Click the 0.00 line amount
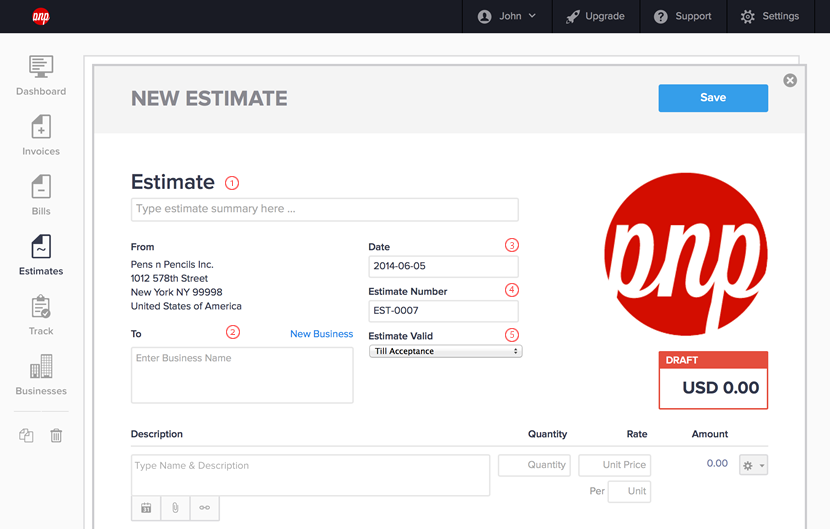 pyautogui.click(x=717, y=463)
